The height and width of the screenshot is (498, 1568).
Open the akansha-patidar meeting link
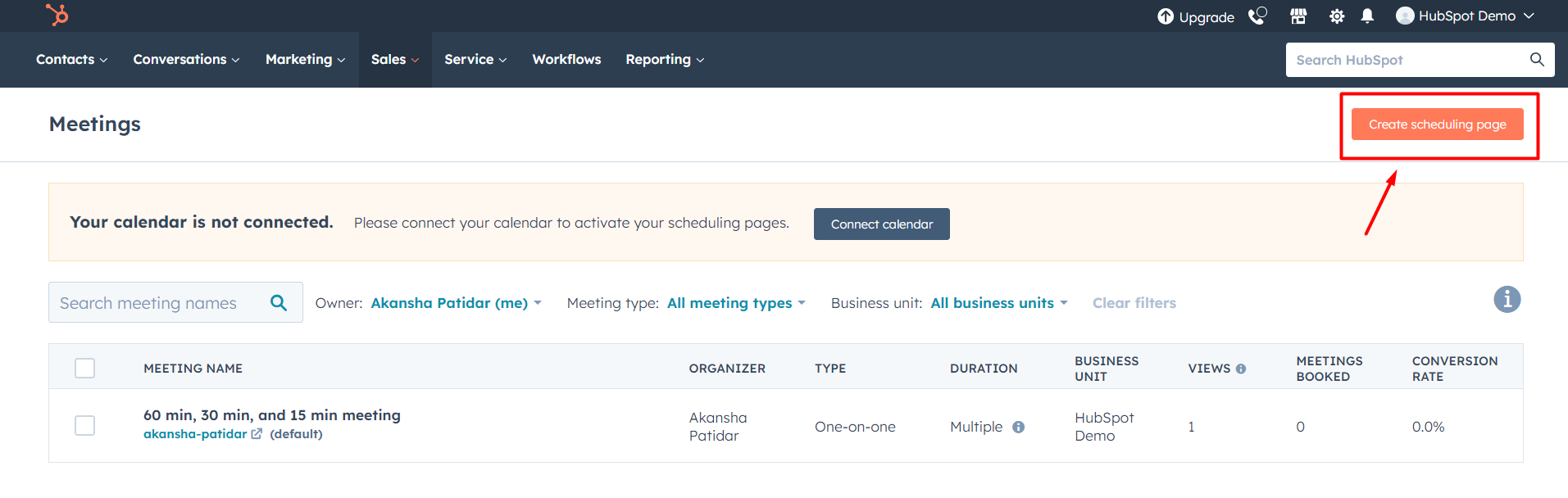click(195, 434)
